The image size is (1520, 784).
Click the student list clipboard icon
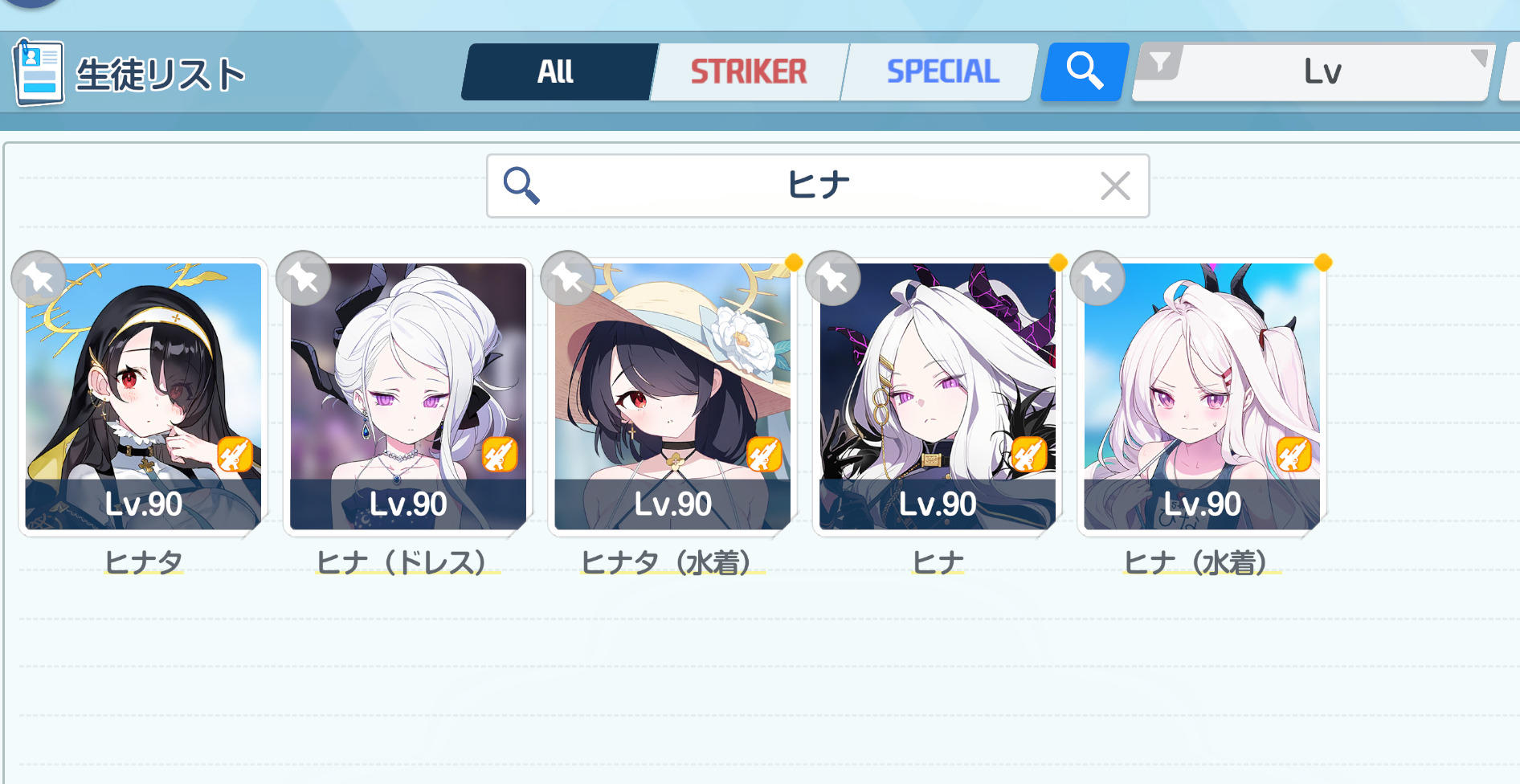pyautogui.click(x=38, y=72)
